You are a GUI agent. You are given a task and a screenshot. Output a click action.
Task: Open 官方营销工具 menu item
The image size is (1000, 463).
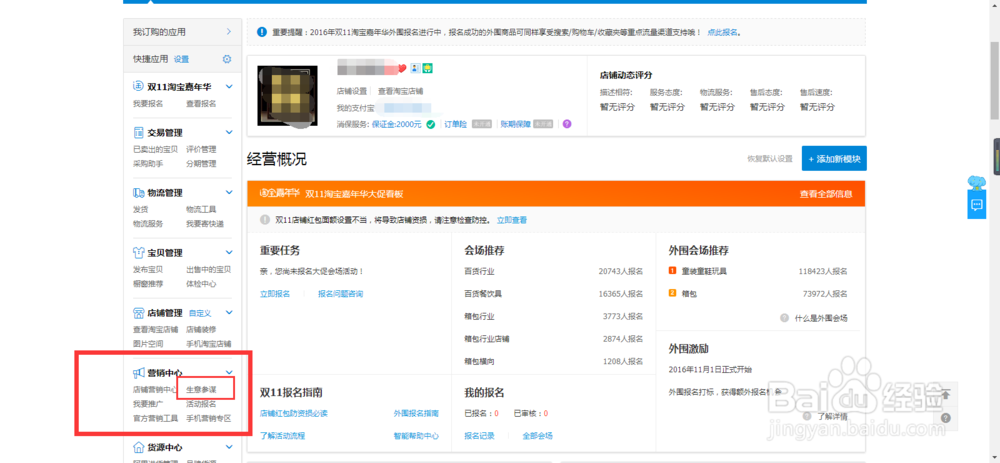[156, 418]
